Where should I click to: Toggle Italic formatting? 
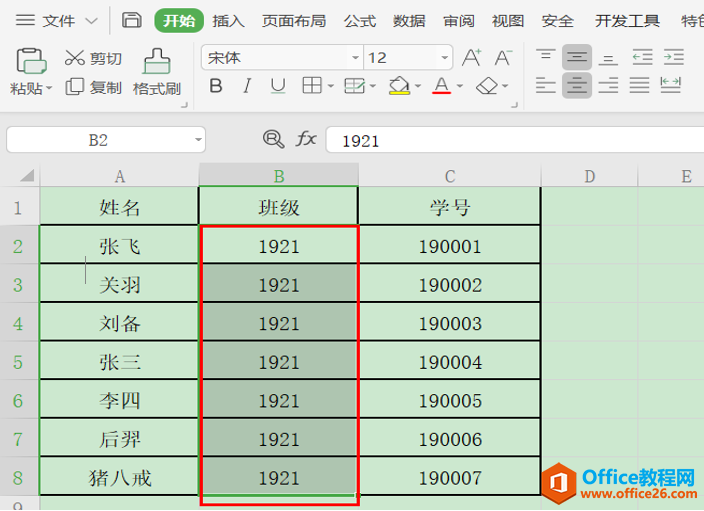(x=246, y=85)
